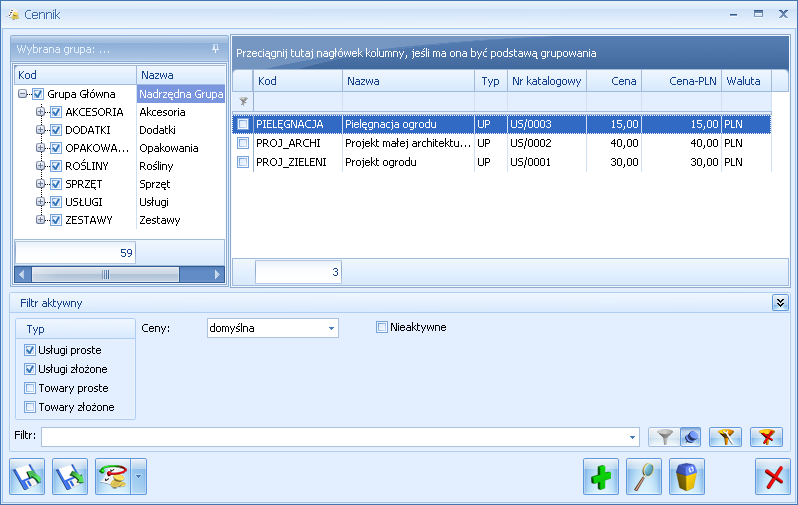Image resolution: width=798 pixels, height=505 pixels.
Task: Sort by the Cena-PLN column header
Action: (x=681, y=81)
